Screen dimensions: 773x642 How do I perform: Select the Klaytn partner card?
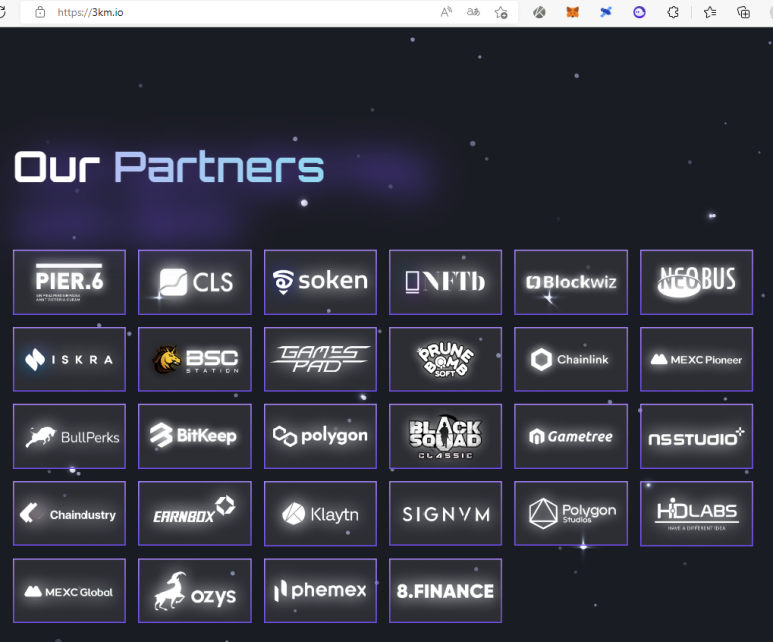pos(320,513)
